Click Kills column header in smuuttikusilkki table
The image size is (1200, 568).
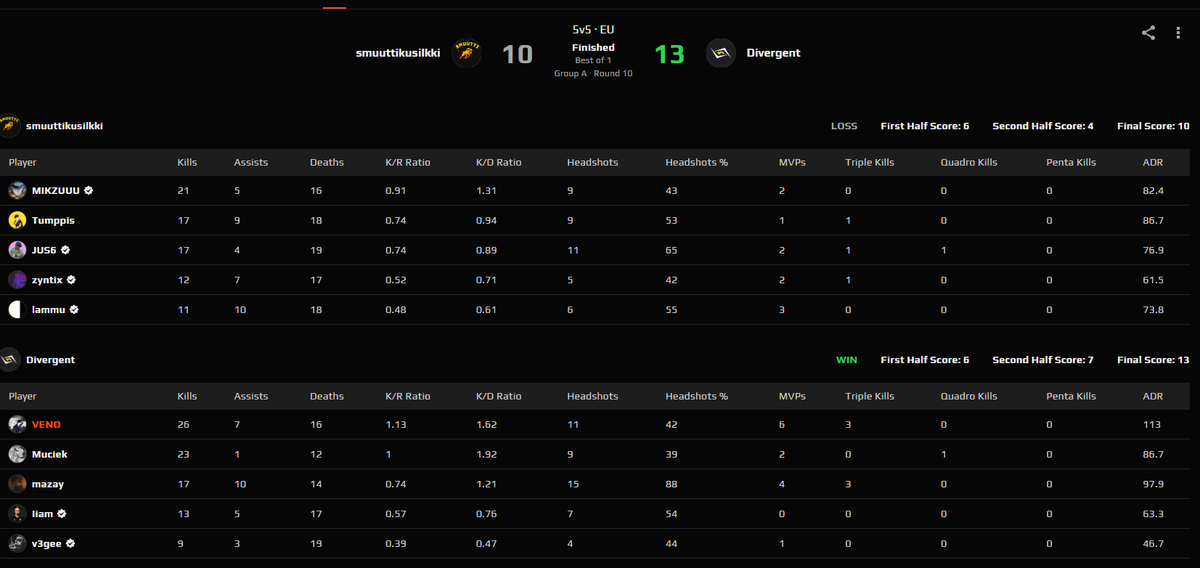pyautogui.click(x=187, y=162)
